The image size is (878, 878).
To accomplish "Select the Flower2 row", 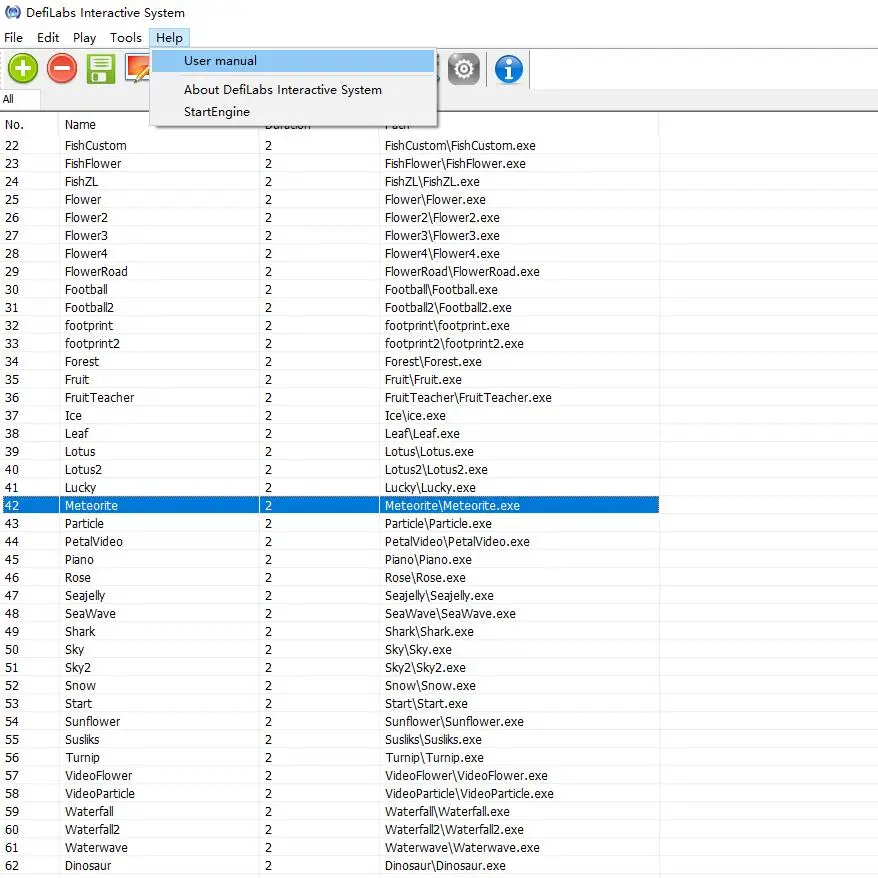I will click(330, 217).
